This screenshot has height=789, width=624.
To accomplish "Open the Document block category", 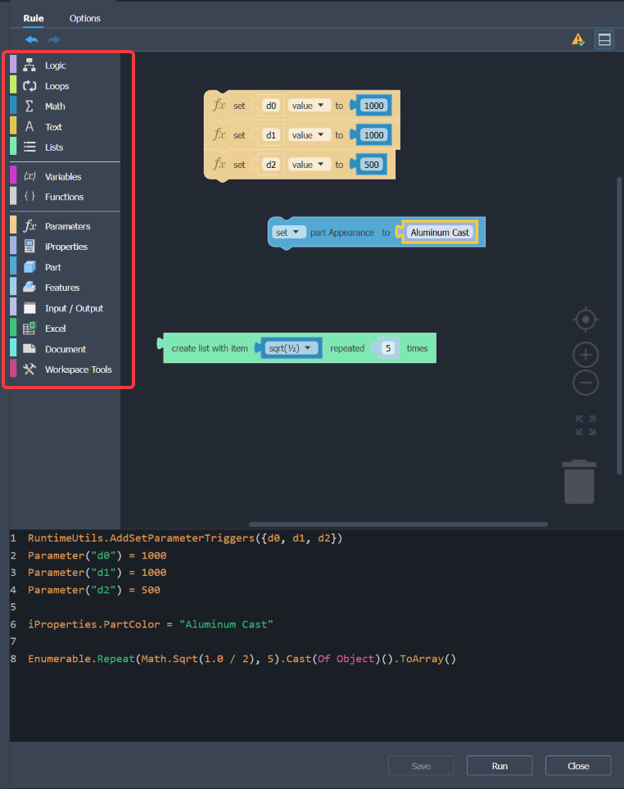I will pyautogui.click(x=65, y=349).
